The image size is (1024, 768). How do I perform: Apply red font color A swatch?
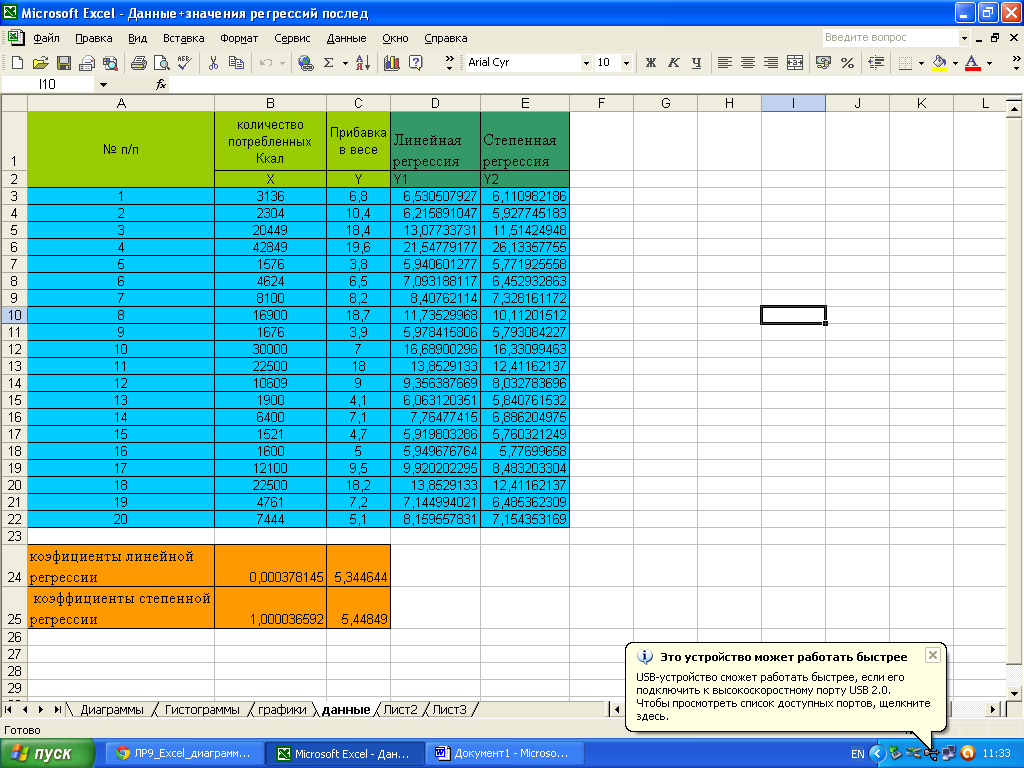972,63
